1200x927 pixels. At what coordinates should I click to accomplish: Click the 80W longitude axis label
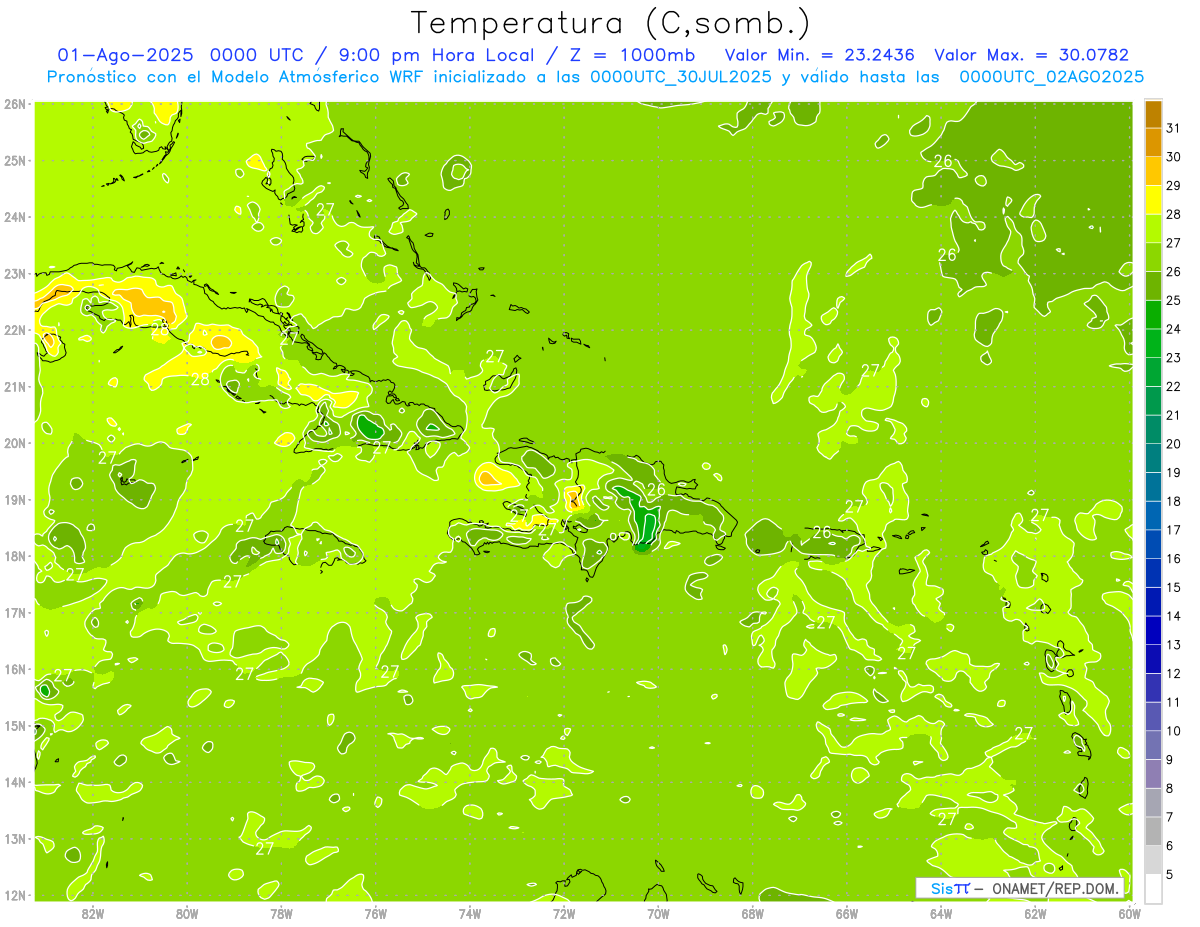coord(187,913)
